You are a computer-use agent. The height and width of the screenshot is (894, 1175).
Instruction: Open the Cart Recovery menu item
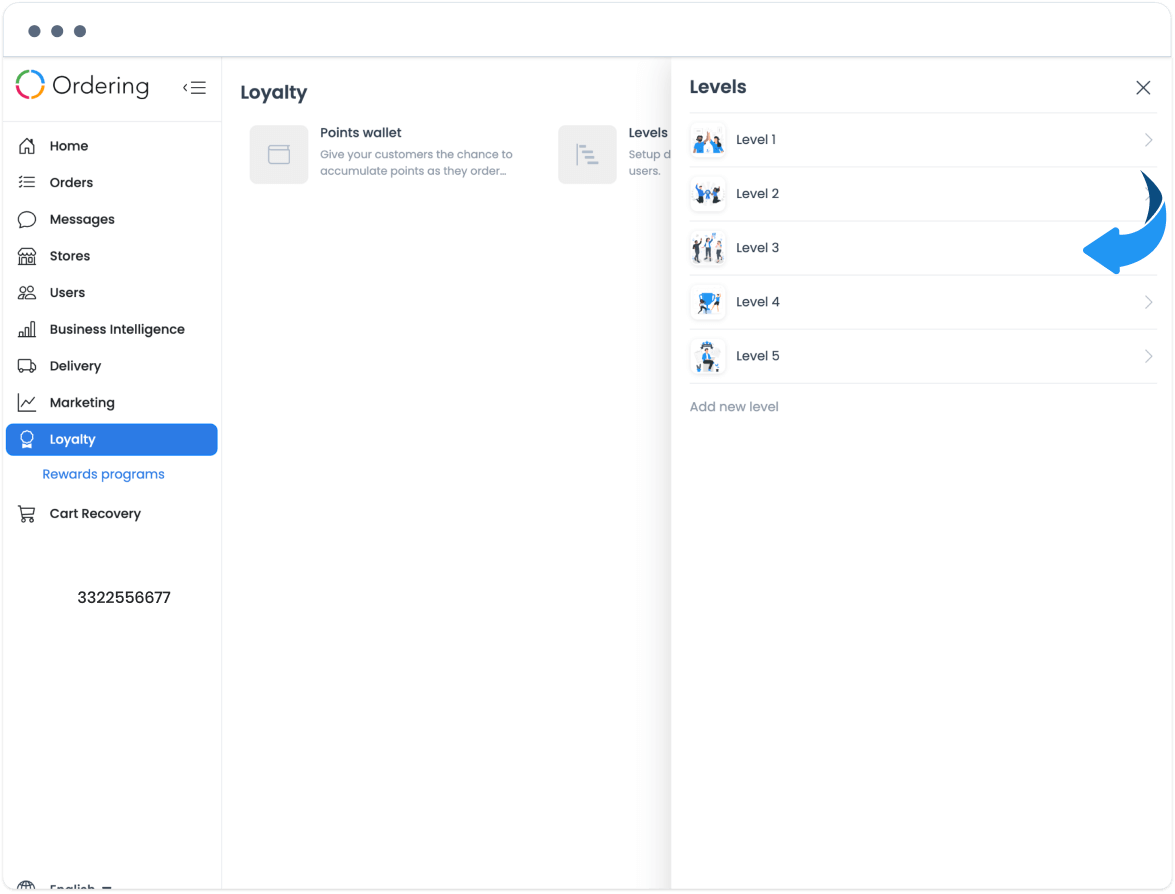112,513
